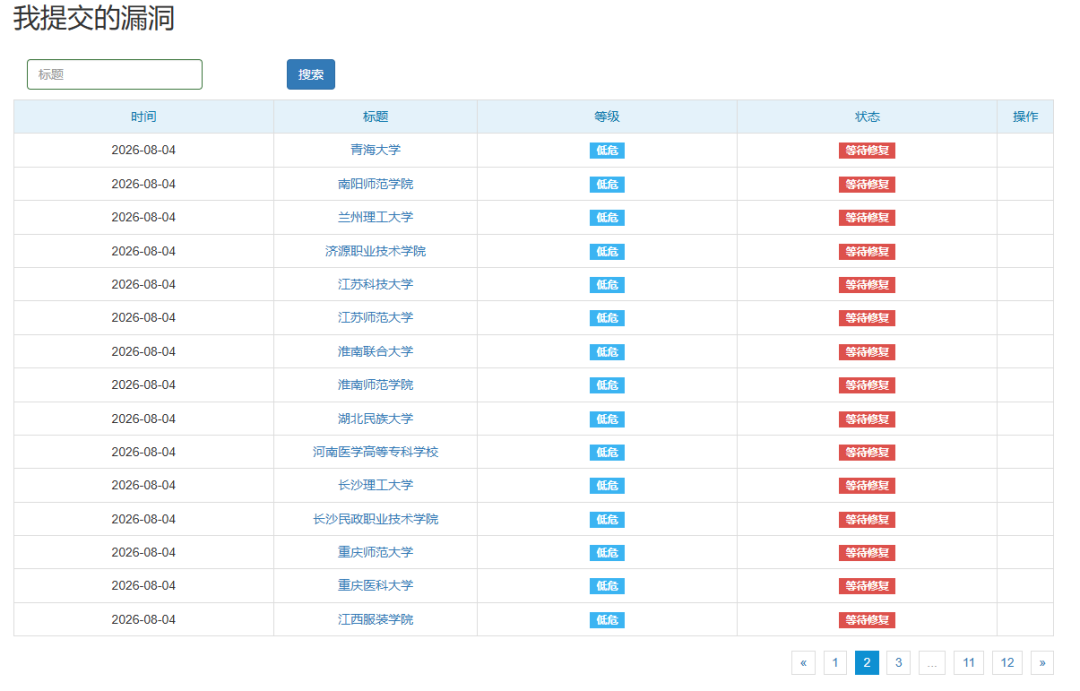1080x691 pixels.
Task: Open the 青海大学 vulnerability link
Action: 375,149
